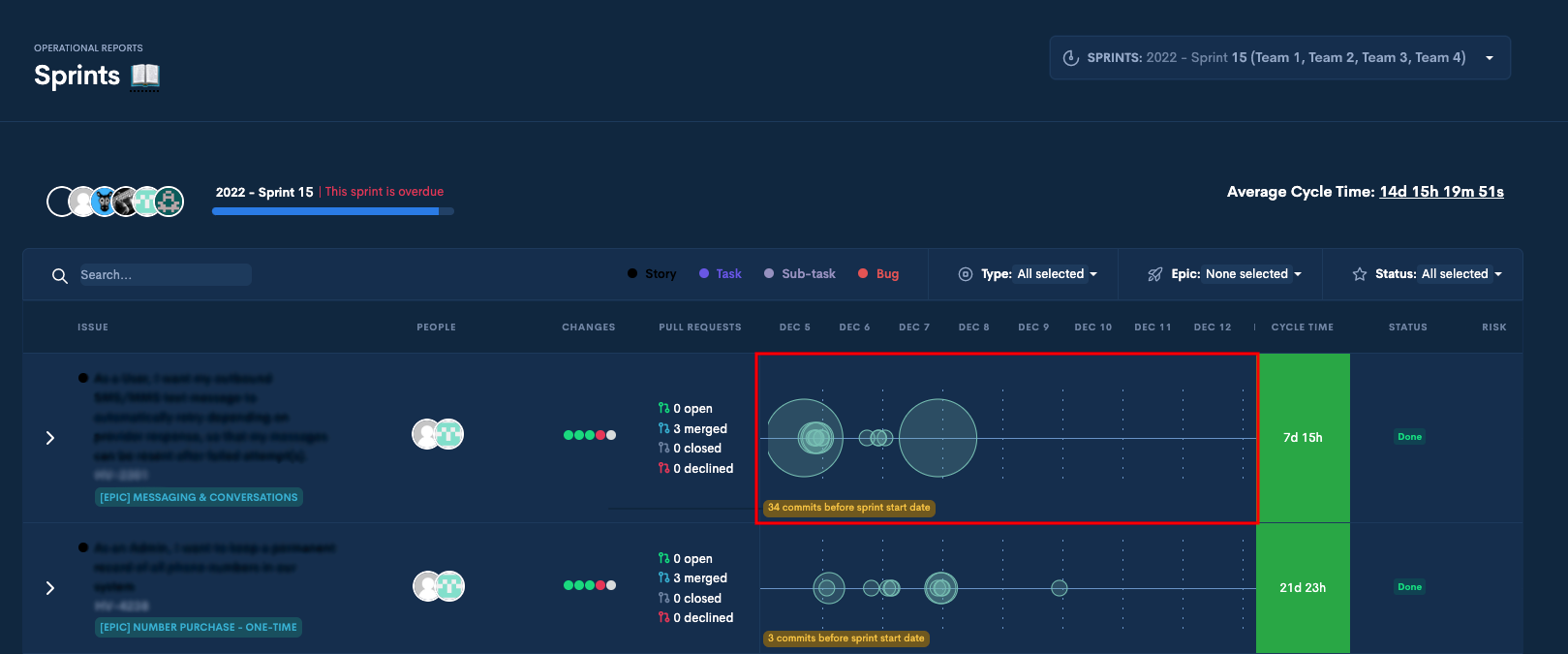Select the large Dec 7 commit bubble
Screen dimensions: 1568x654
[938, 438]
